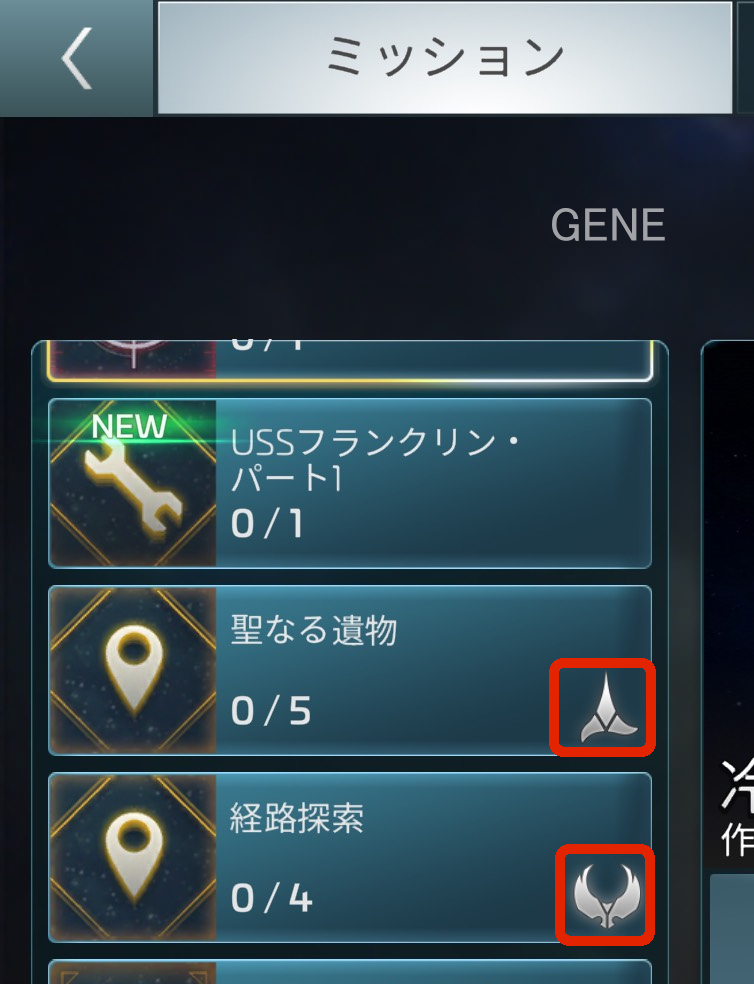Tap the green NEW badge on wrench tile

(x=129, y=427)
